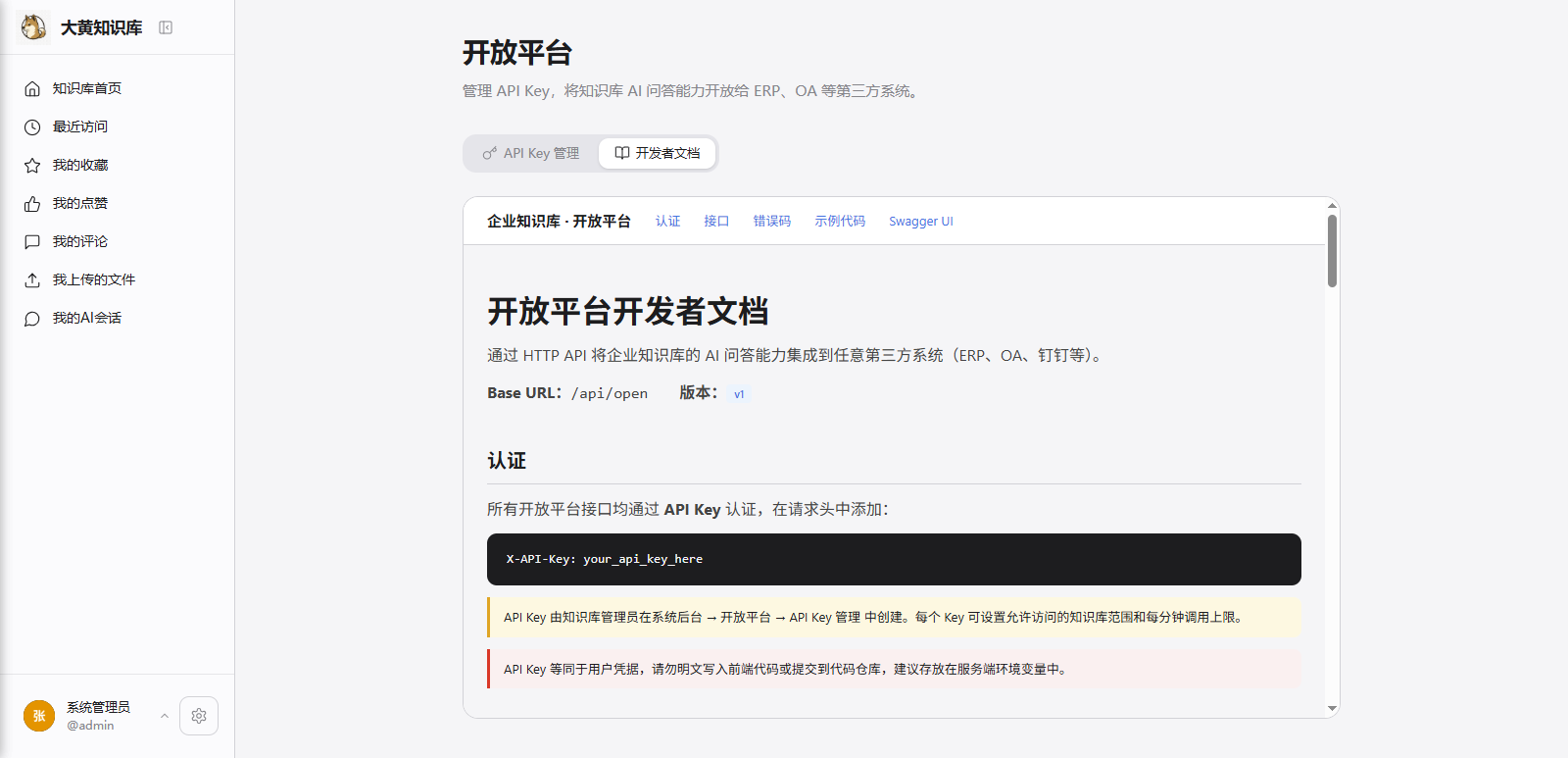This screenshot has height=758, width=1568.
Task: Click the 企业知识库 · 开放平台 doc title
Action: pos(559,222)
